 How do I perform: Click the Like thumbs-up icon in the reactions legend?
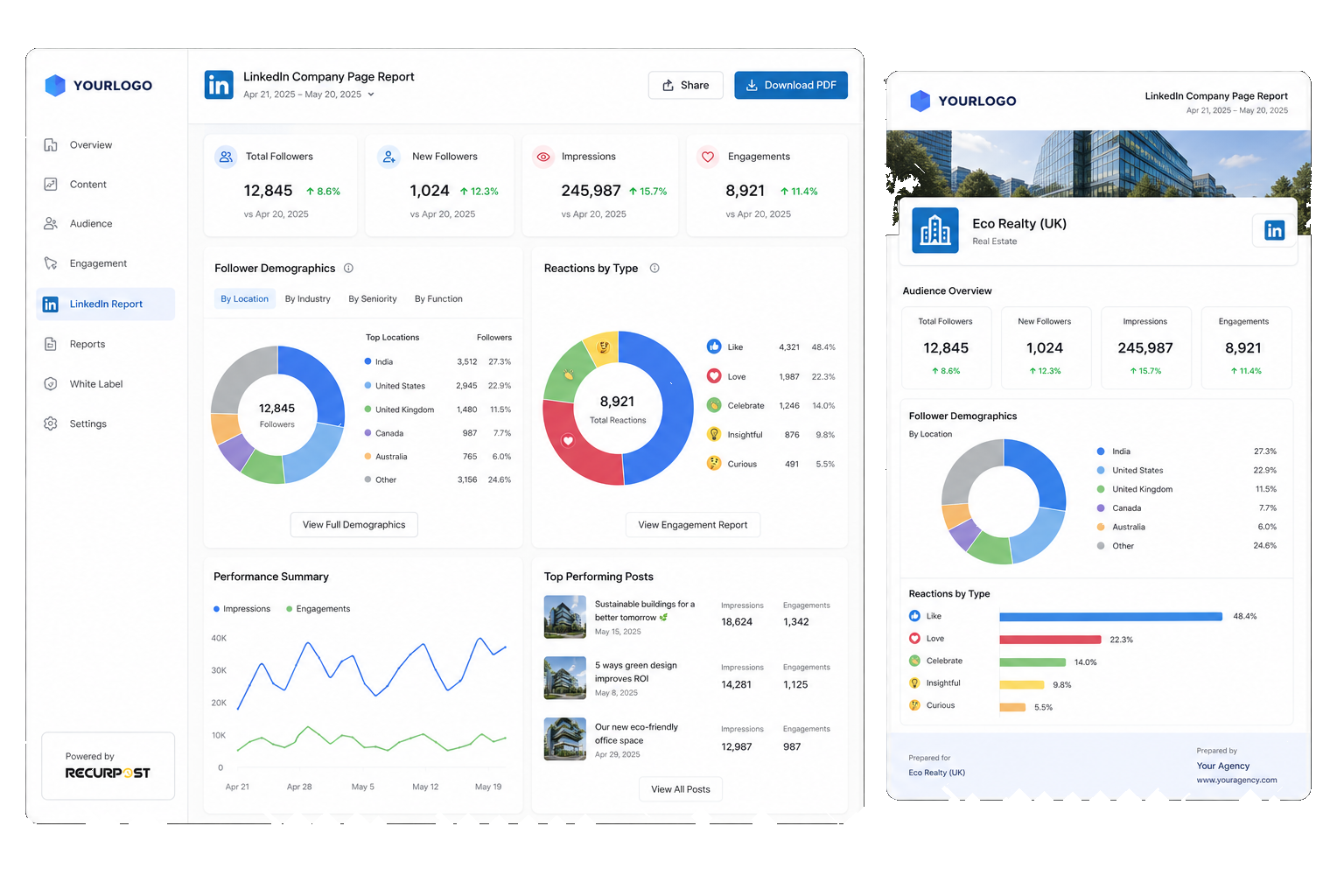pyautogui.click(x=714, y=346)
